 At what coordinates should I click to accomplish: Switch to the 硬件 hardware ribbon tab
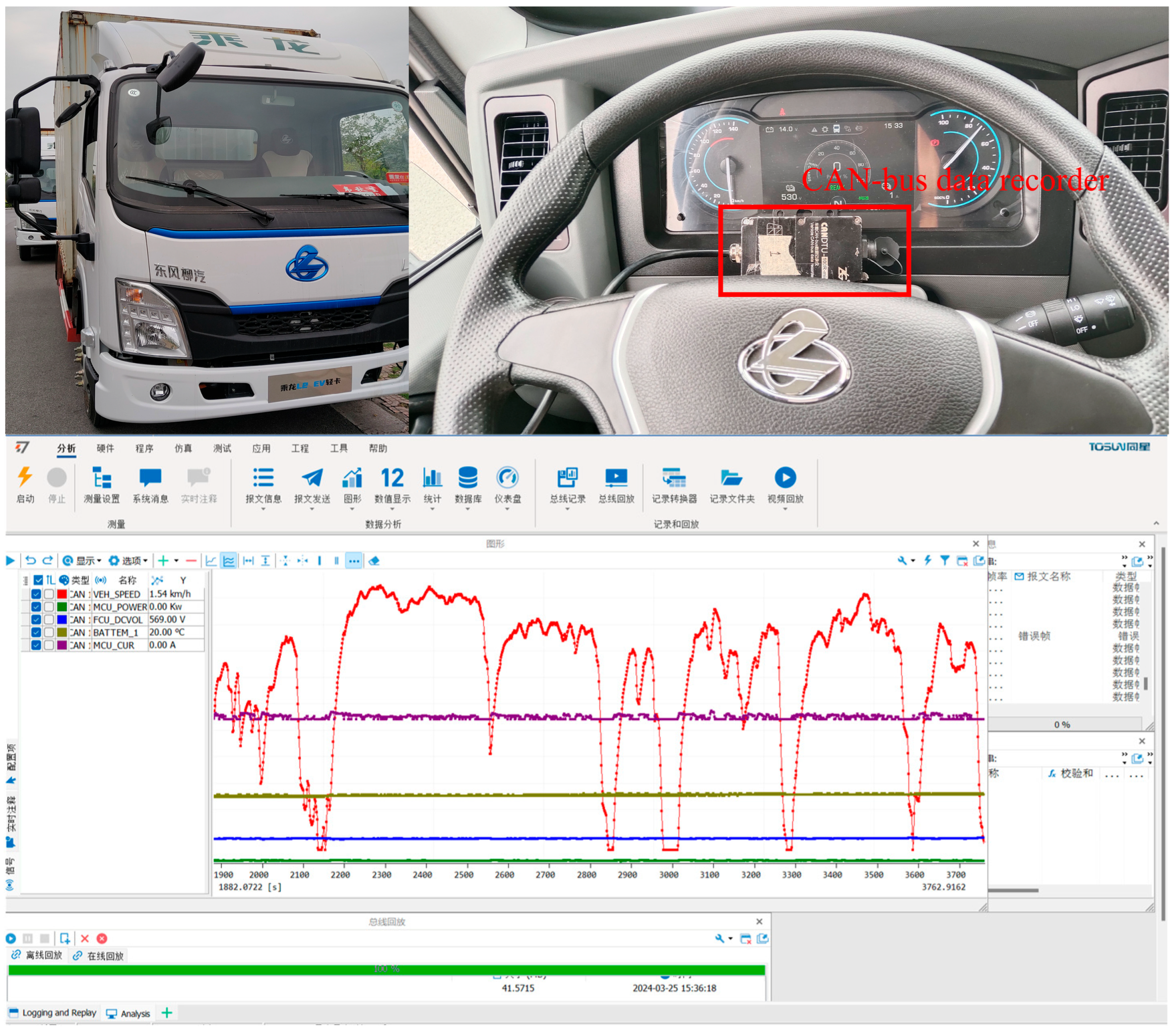point(105,448)
